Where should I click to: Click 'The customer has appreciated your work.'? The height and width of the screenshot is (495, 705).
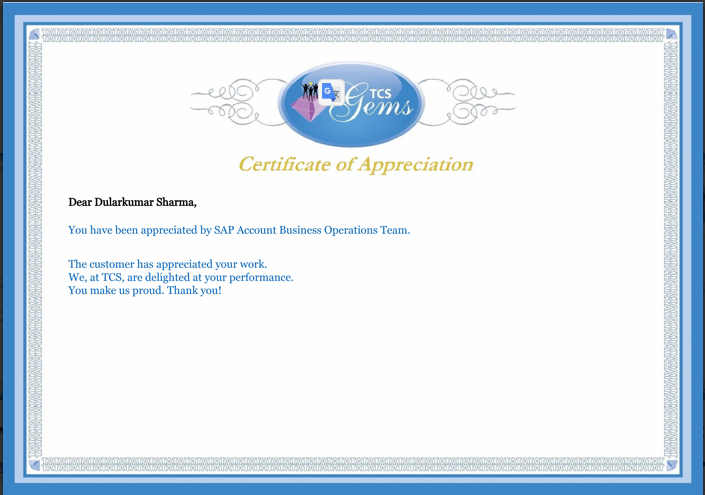[168, 264]
